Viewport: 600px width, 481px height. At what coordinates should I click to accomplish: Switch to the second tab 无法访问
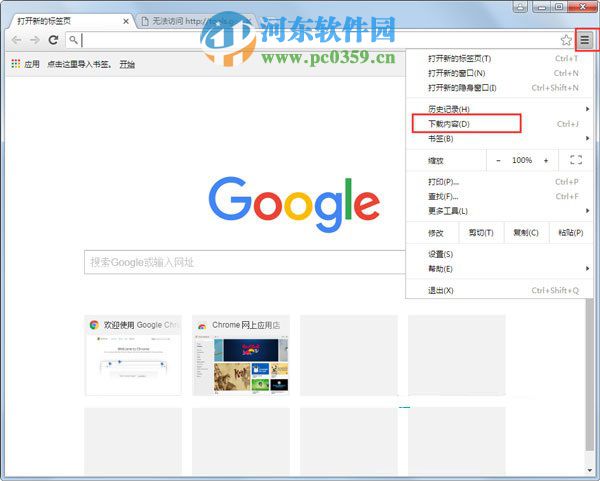[x=195, y=21]
